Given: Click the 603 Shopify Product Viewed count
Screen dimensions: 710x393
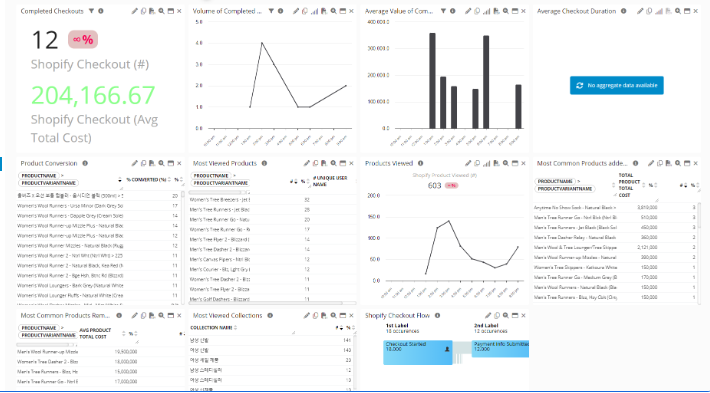Looking at the screenshot, I should point(434,186).
